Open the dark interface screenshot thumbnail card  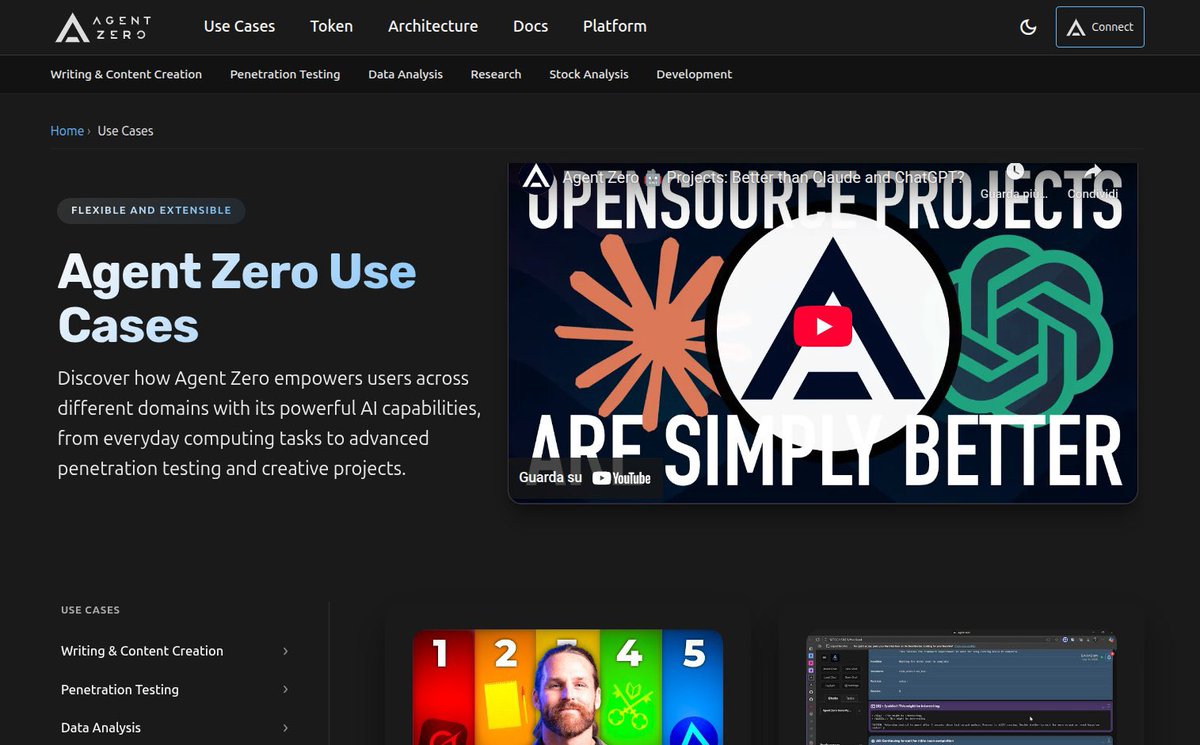tap(961, 690)
